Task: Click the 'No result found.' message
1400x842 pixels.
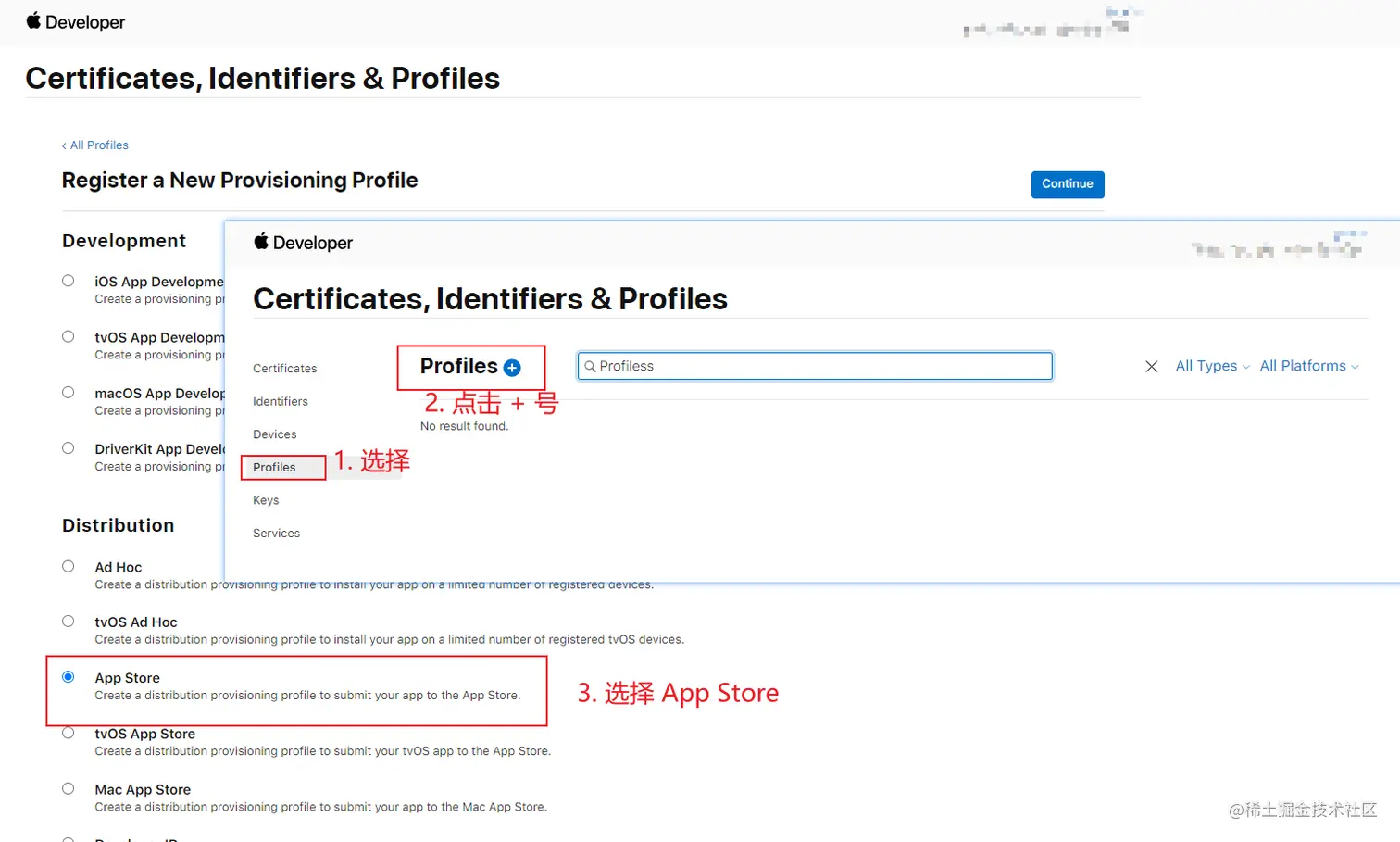Action: pos(464,426)
